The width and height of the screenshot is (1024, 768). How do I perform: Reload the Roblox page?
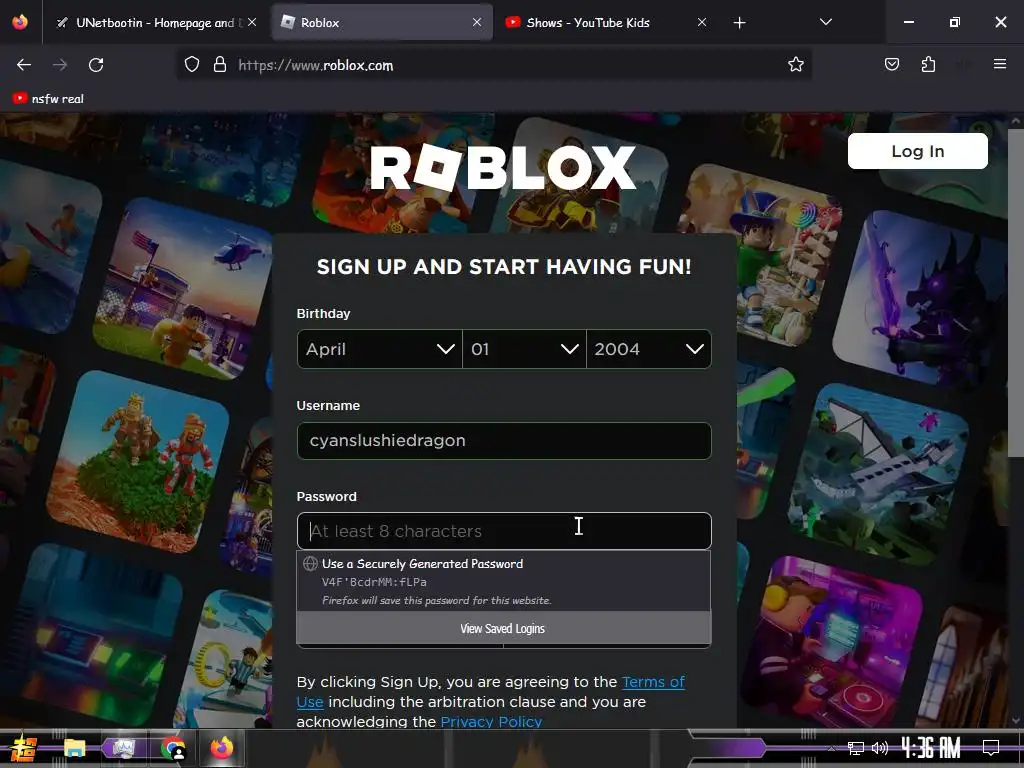[x=96, y=65]
